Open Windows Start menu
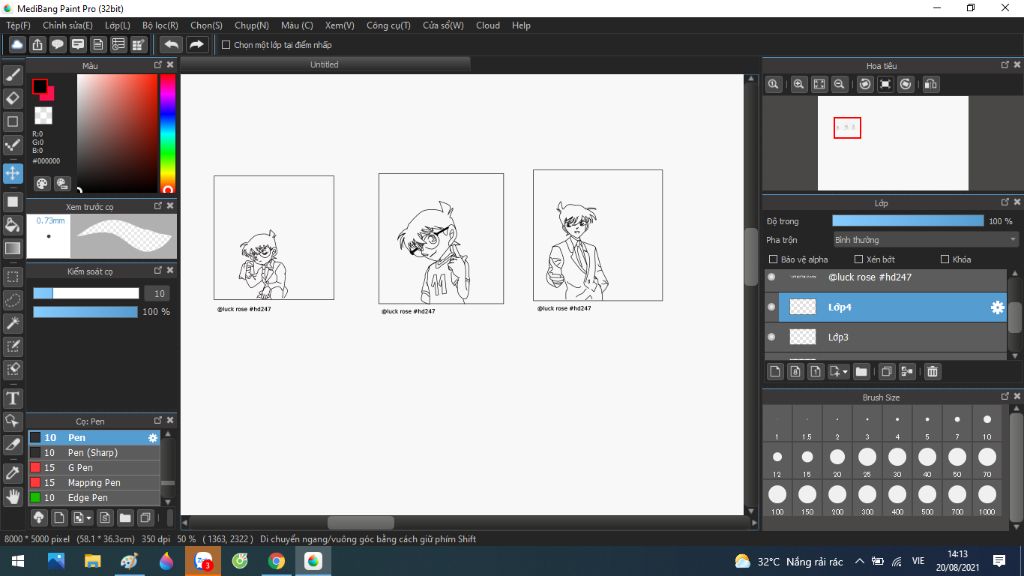This screenshot has height=576, width=1024. [x=18, y=561]
